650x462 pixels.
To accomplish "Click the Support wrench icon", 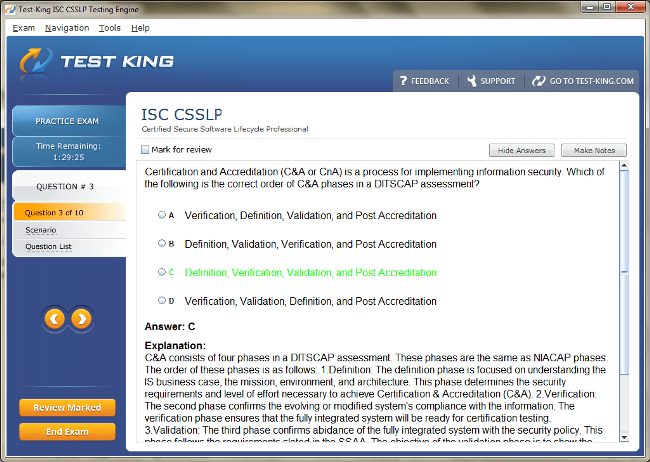I will point(472,80).
